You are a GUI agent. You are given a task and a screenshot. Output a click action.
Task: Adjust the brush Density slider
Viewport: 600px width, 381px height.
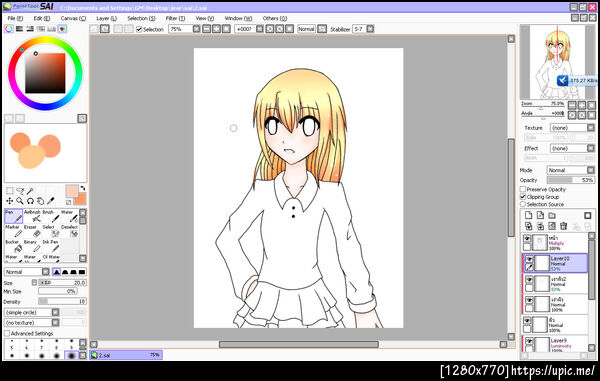(62, 301)
